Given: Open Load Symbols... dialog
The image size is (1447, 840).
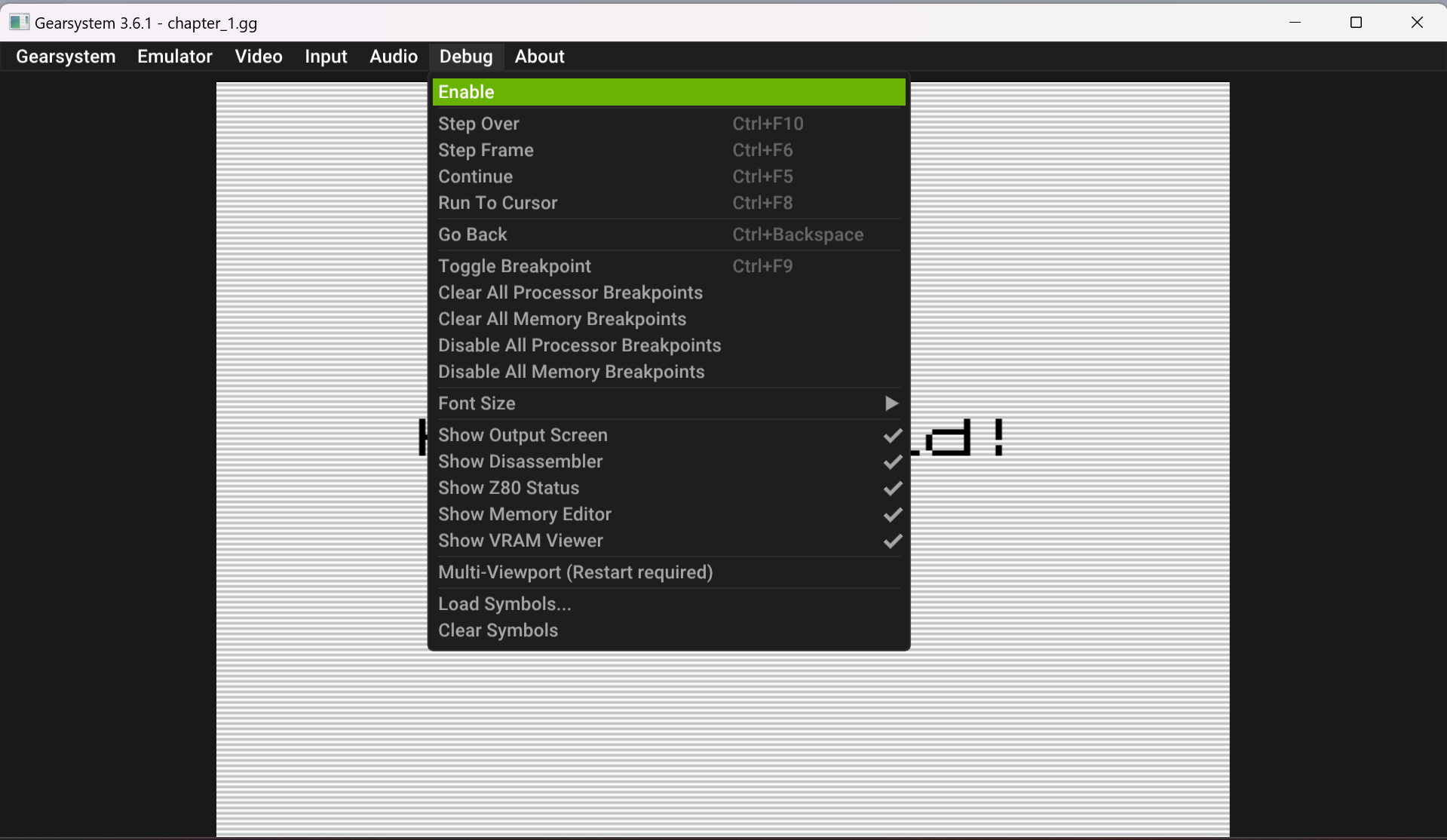Looking at the screenshot, I should click(669, 604).
